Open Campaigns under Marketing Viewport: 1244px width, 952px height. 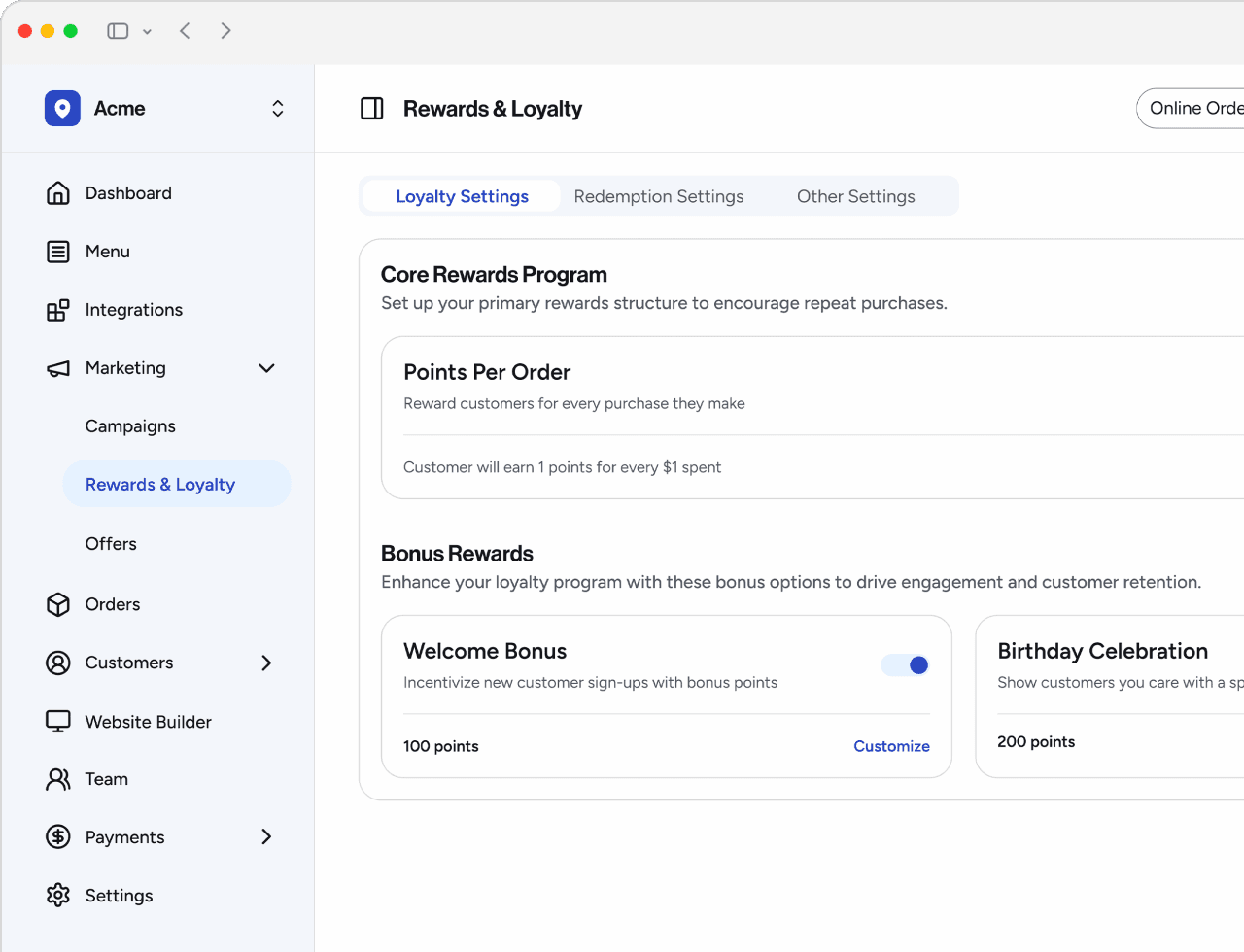pos(130,426)
